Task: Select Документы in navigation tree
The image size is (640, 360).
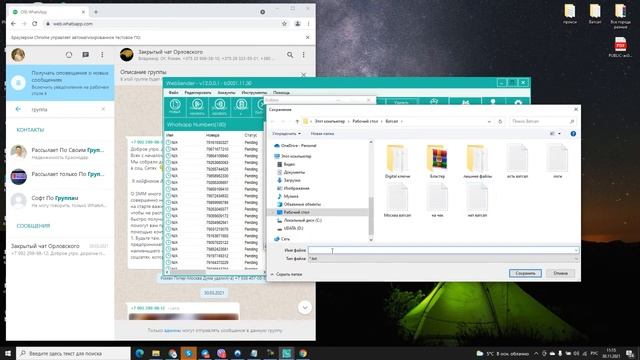Action: tap(294, 172)
